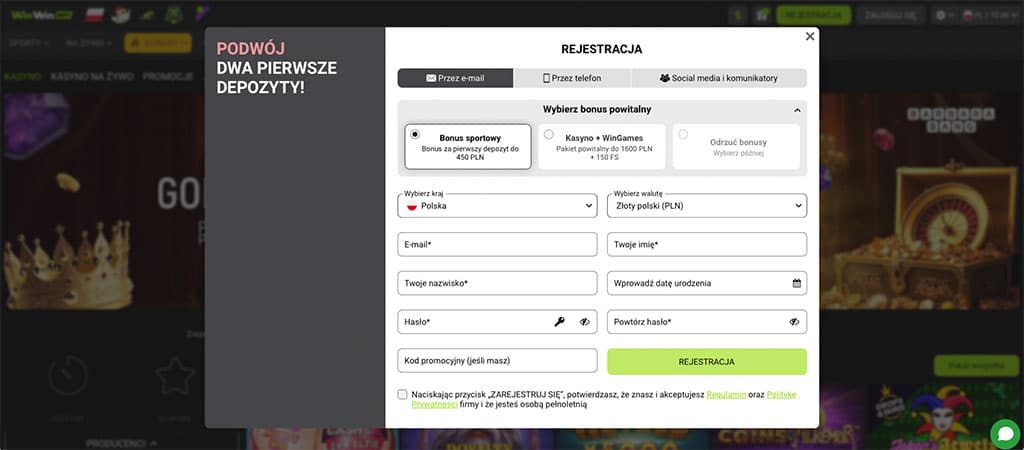Click the key icon to generate a password

coord(560,322)
